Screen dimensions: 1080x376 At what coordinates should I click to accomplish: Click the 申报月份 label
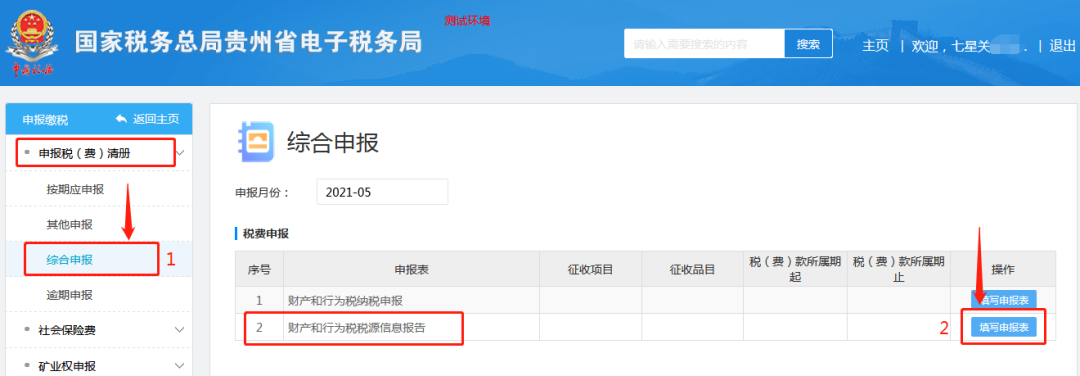coord(262,193)
